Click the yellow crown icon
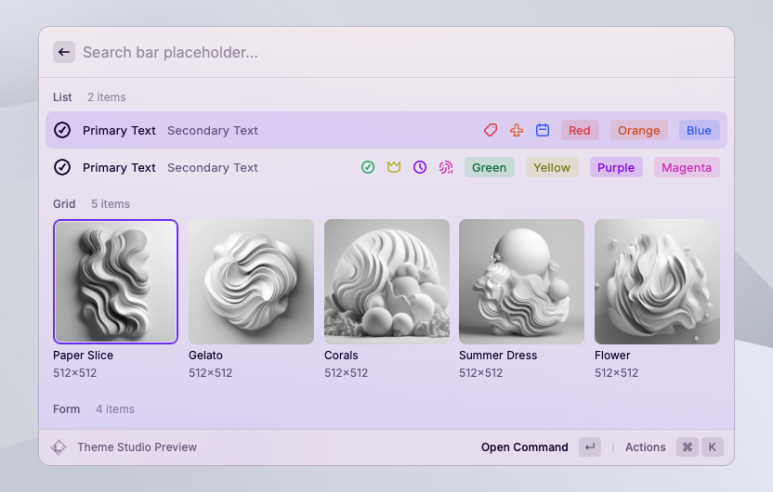This screenshot has height=492, width=773. [x=394, y=168]
